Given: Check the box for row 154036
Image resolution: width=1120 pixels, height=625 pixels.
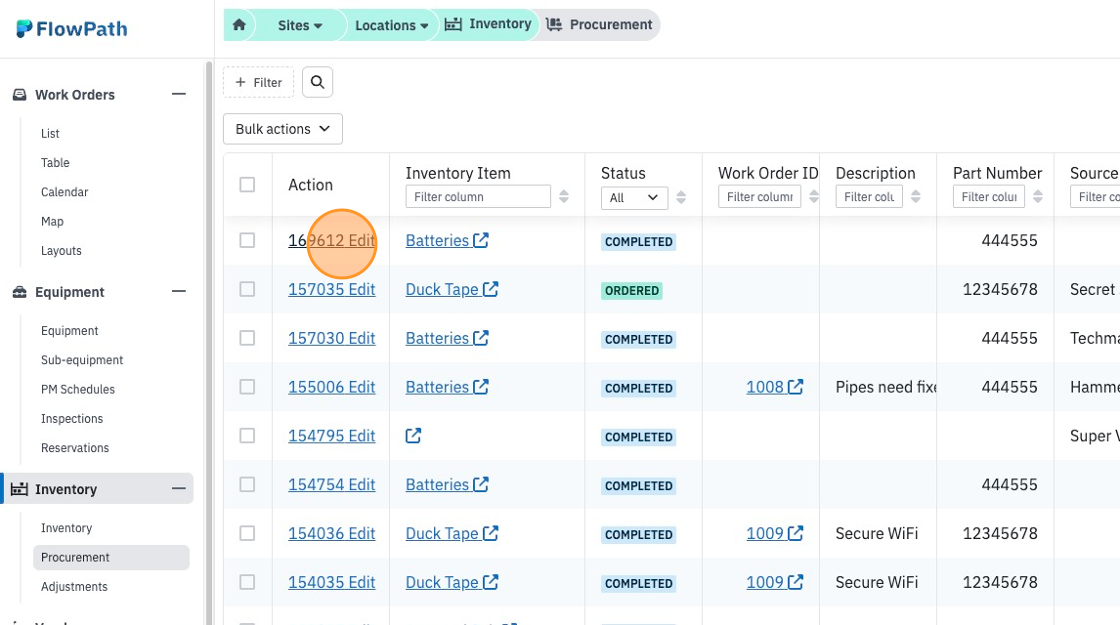Looking at the screenshot, I should pos(247,533).
